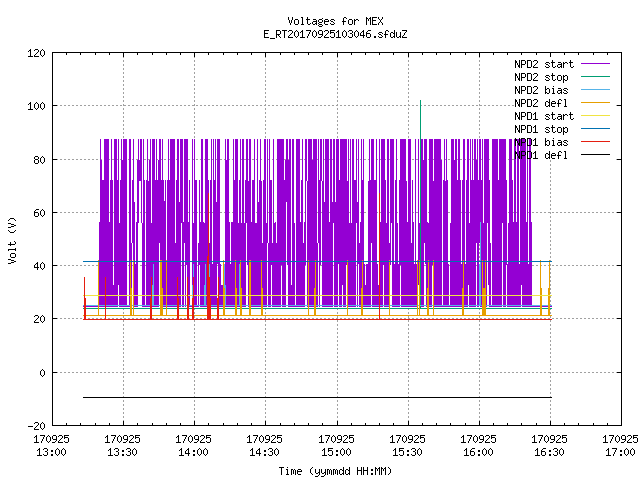640x480 pixels.
Task: Click the 14:30 x-axis time label
Action: coord(264,453)
